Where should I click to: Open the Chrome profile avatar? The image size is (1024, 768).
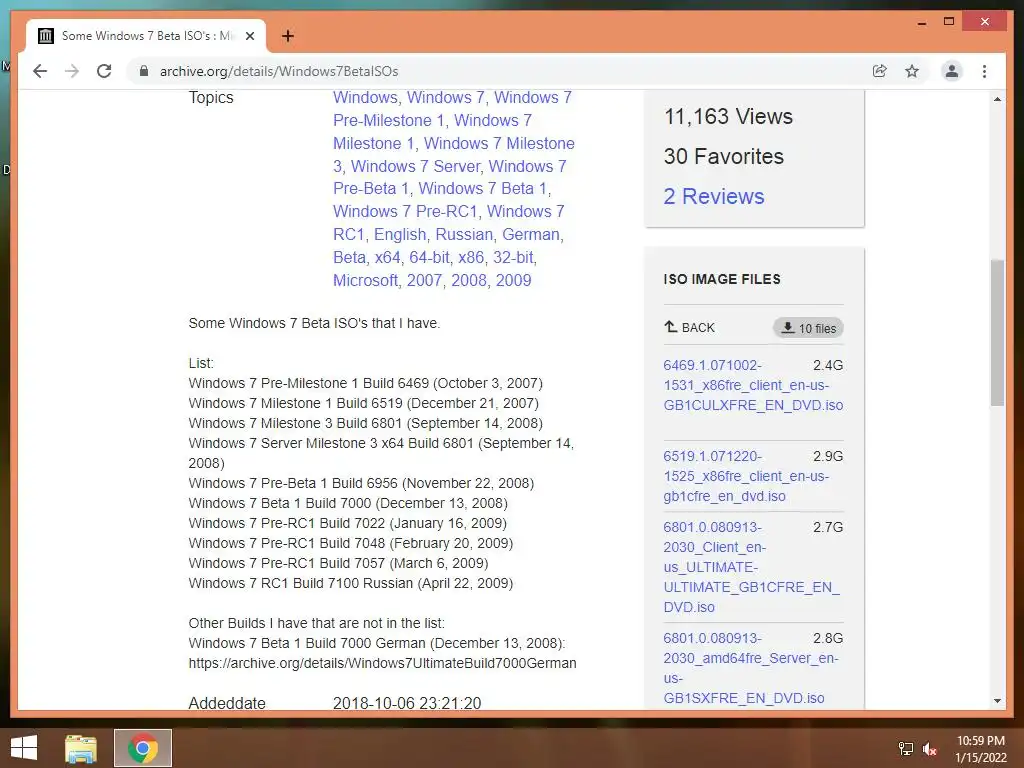[952, 71]
